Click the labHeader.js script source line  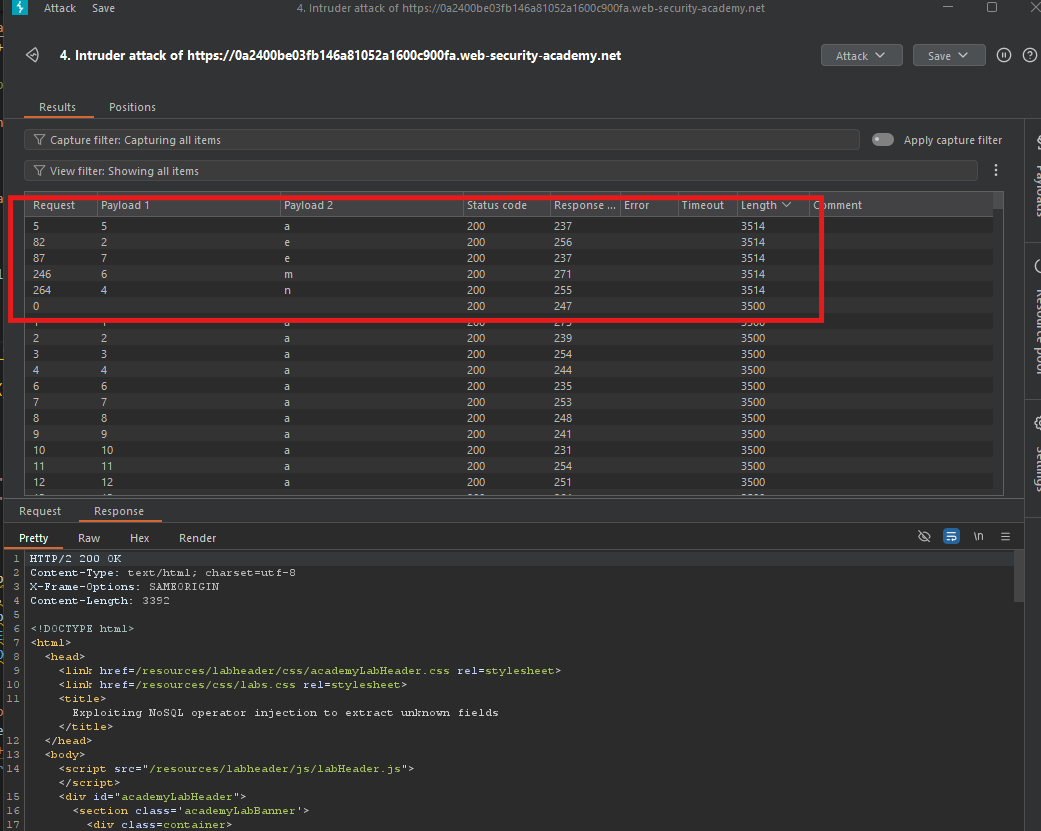click(x=236, y=769)
